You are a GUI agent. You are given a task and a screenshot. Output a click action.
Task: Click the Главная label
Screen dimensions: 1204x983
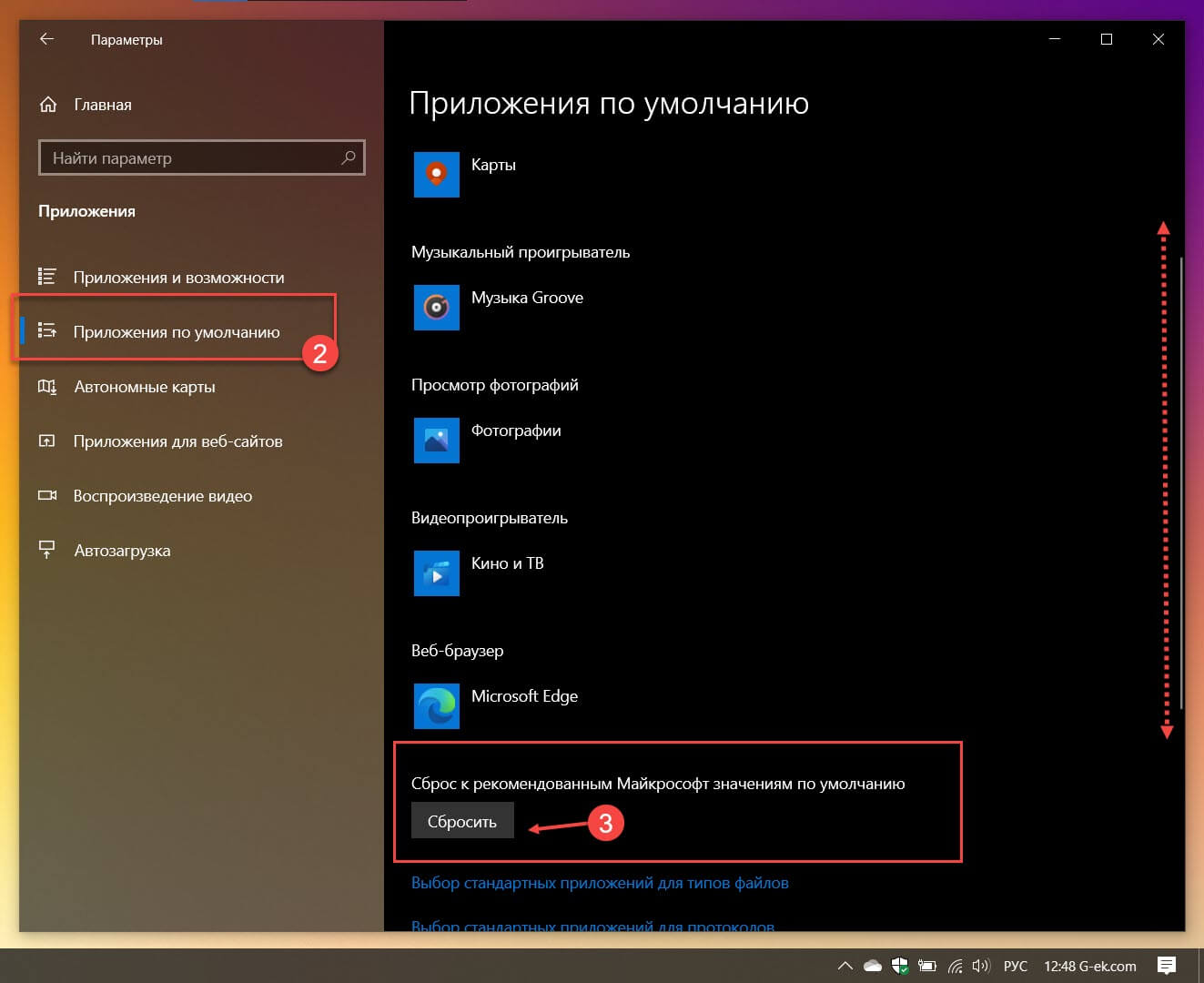click(103, 105)
